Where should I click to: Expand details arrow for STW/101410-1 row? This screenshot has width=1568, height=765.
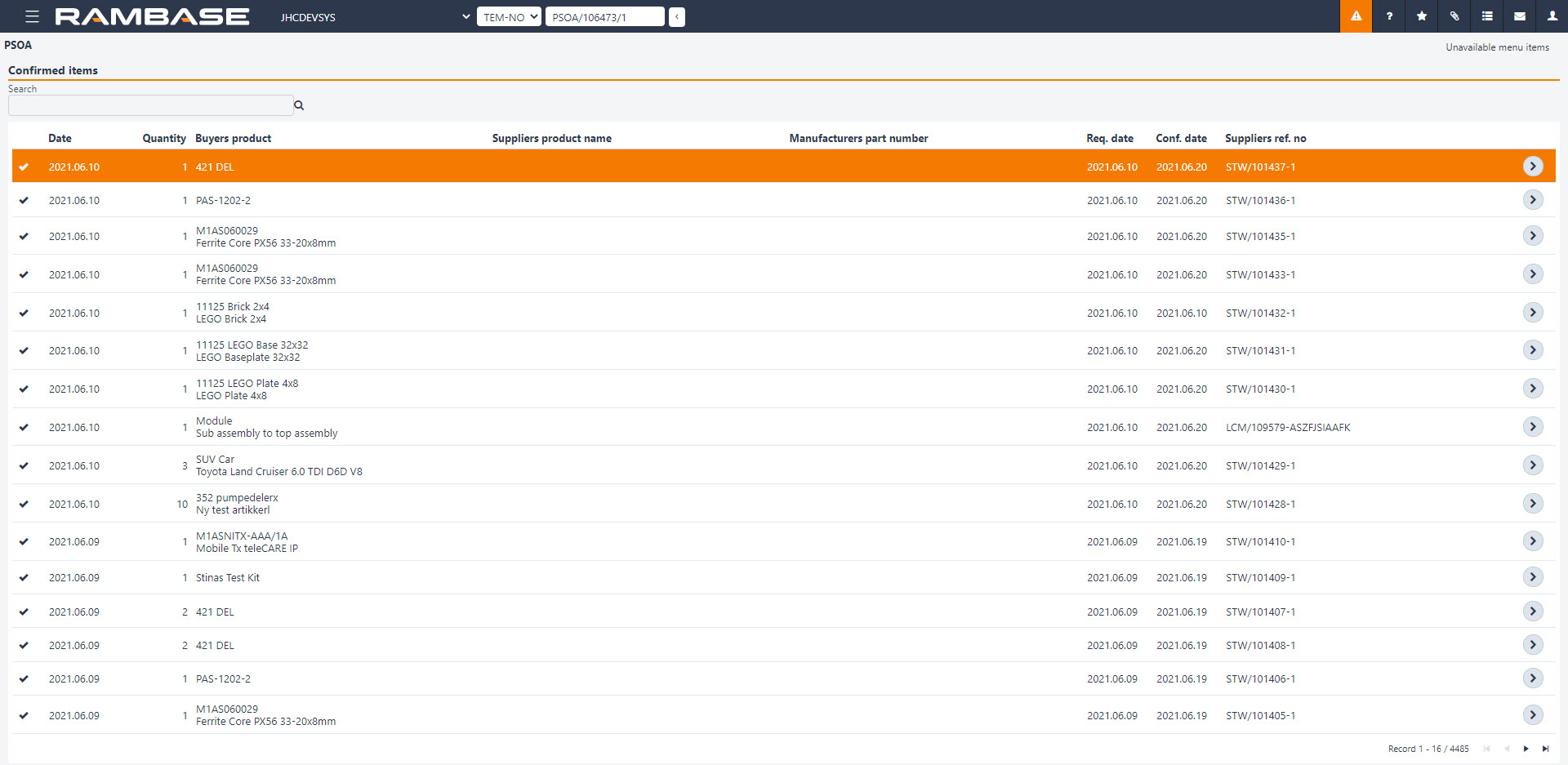tap(1533, 541)
